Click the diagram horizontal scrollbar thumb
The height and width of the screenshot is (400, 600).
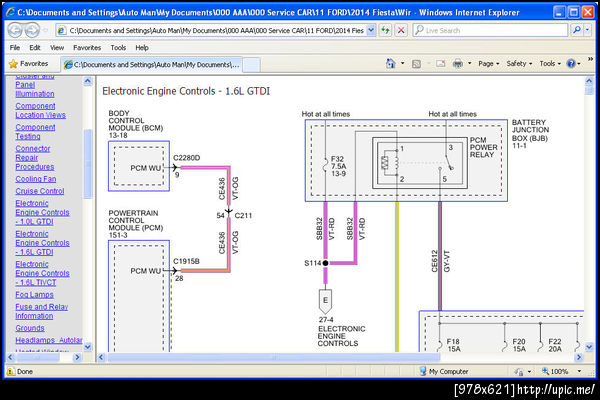pyautogui.click(x=274, y=357)
